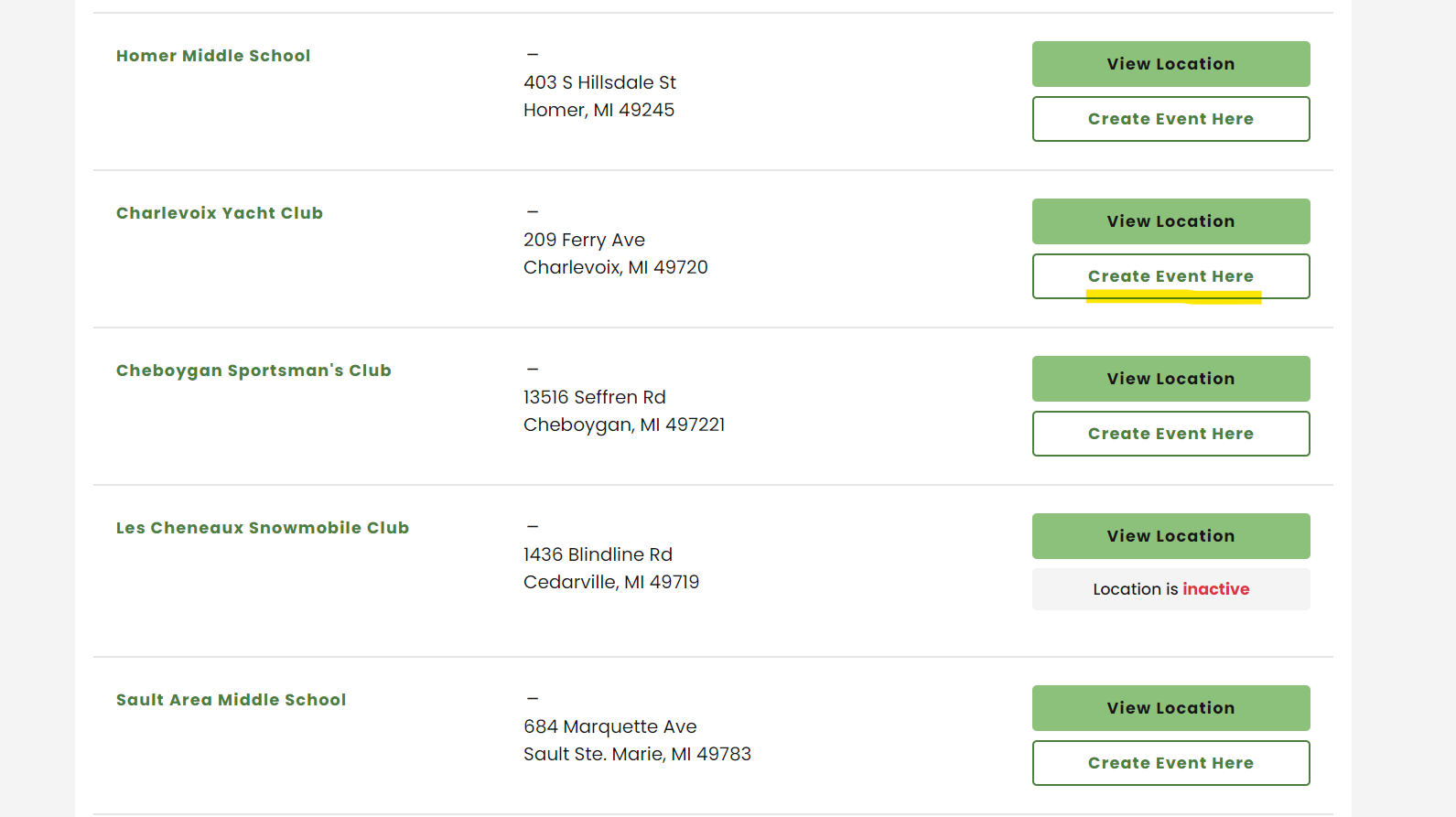Create an event at Cheboygan Sportsman's Club
The image size is (1456, 817).
1170,434
